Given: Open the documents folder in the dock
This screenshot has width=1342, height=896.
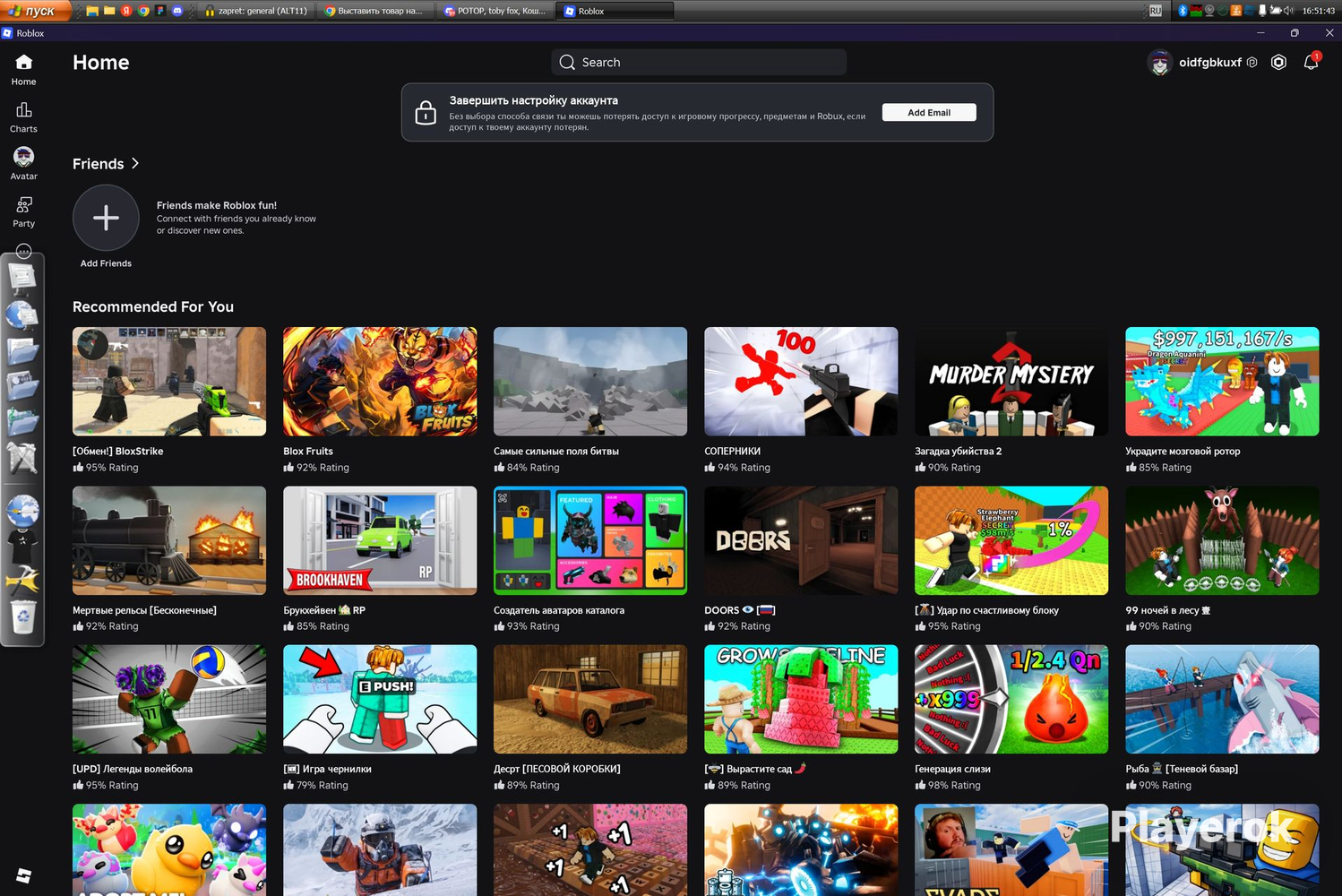Looking at the screenshot, I should click(x=22, y=350).
